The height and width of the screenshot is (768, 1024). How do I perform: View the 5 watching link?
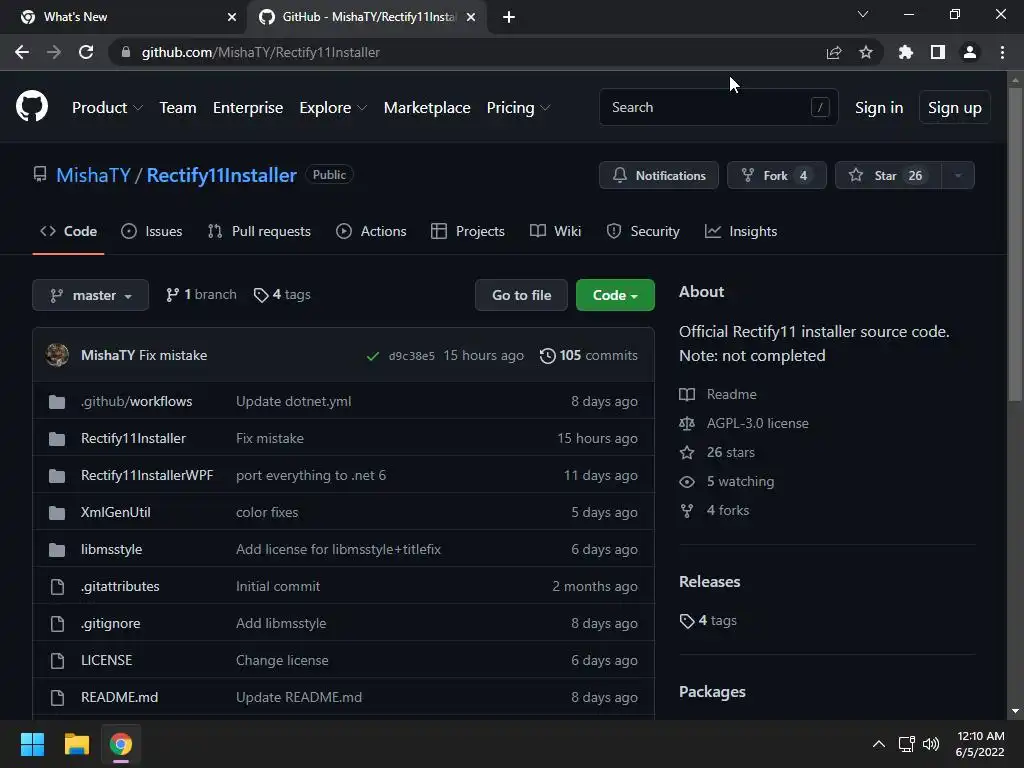pyautogui.click(x=741, y=481)
